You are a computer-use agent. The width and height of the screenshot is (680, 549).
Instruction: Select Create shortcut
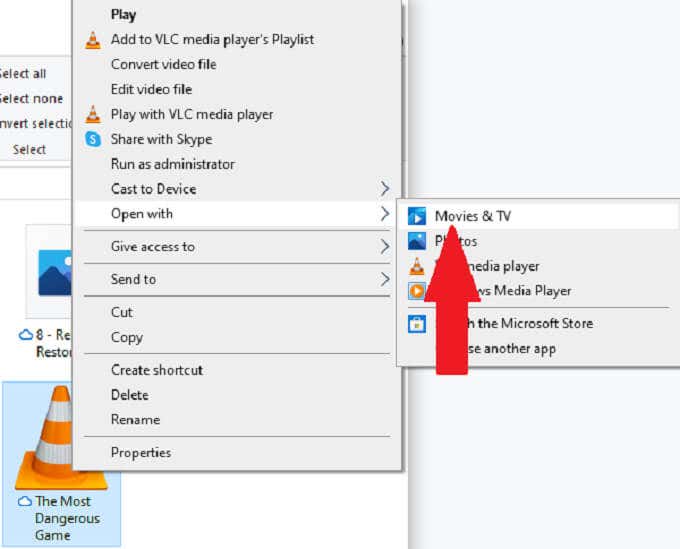(238, 370)
